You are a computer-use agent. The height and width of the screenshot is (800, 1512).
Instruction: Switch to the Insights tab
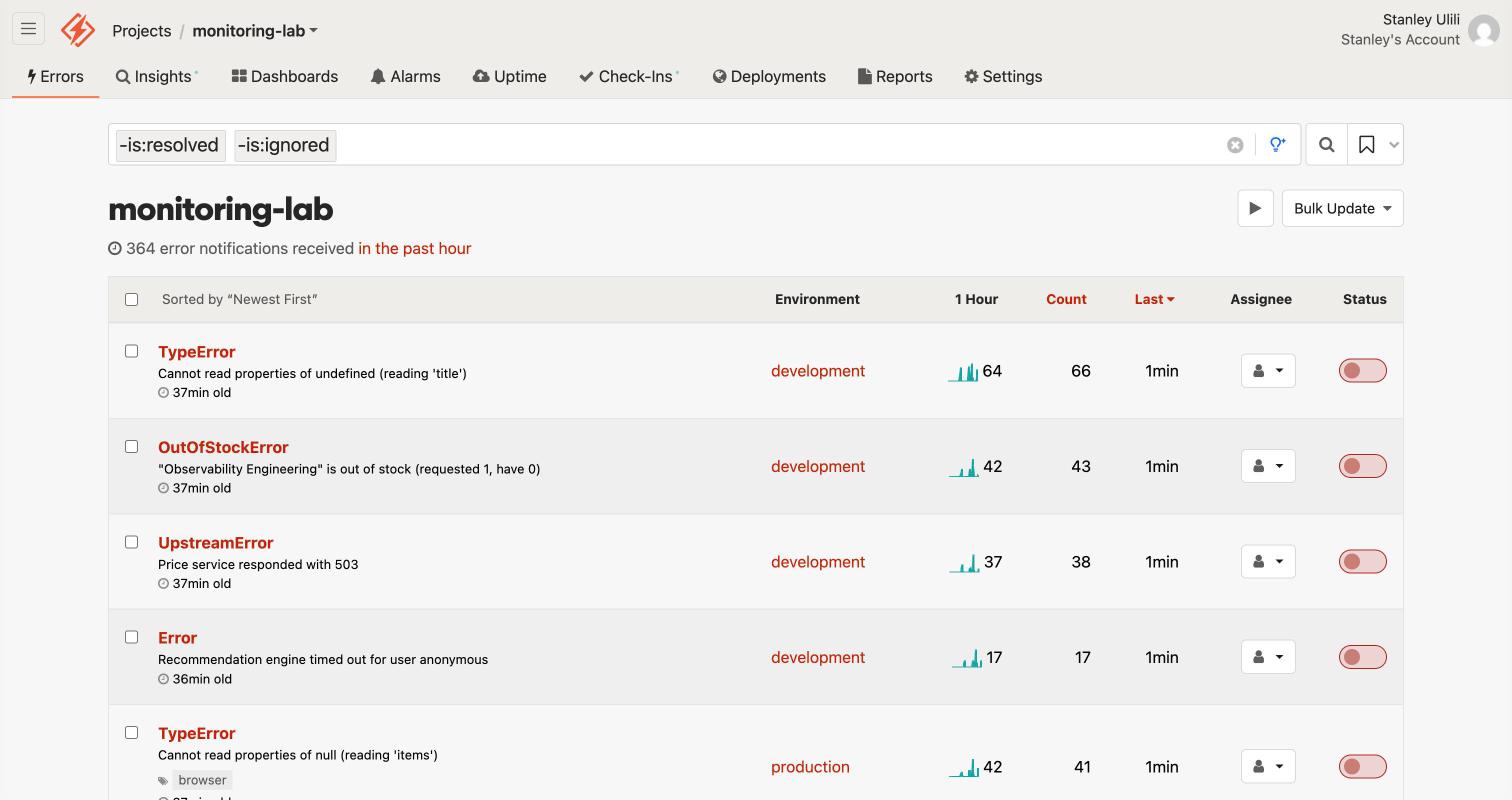click(156, 77)
